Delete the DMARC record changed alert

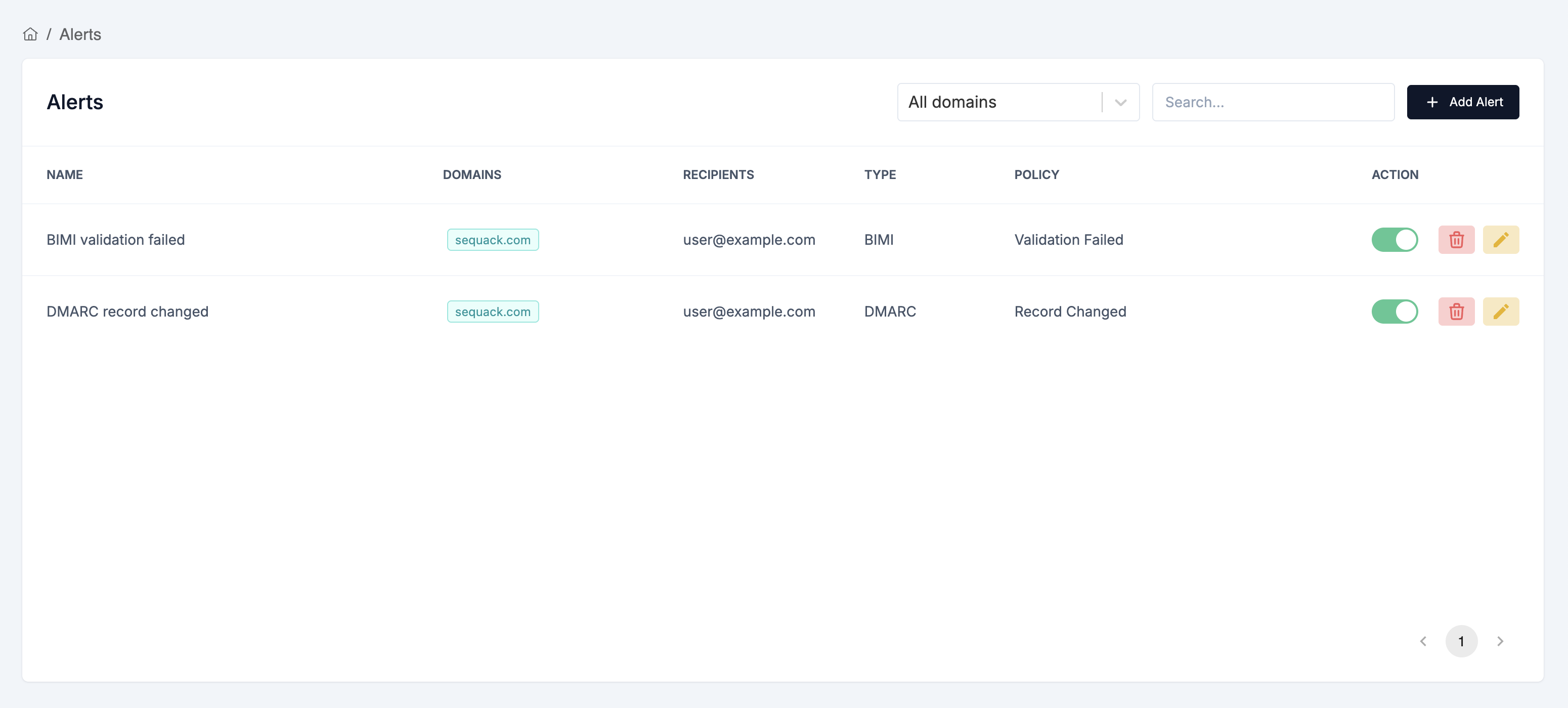tap(1456, 312)
